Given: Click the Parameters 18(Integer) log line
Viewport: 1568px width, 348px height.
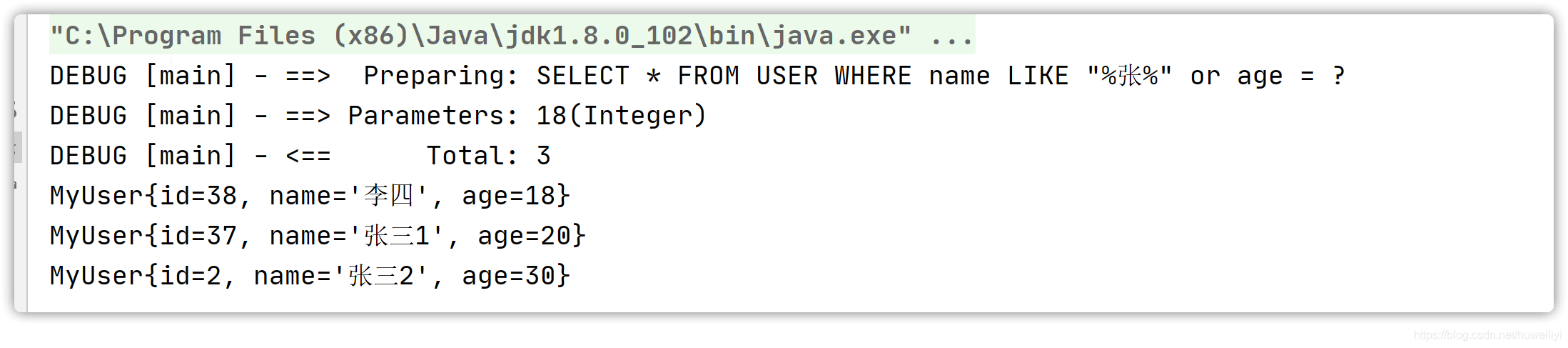Looking at the screenshot, I should [378, 116].
